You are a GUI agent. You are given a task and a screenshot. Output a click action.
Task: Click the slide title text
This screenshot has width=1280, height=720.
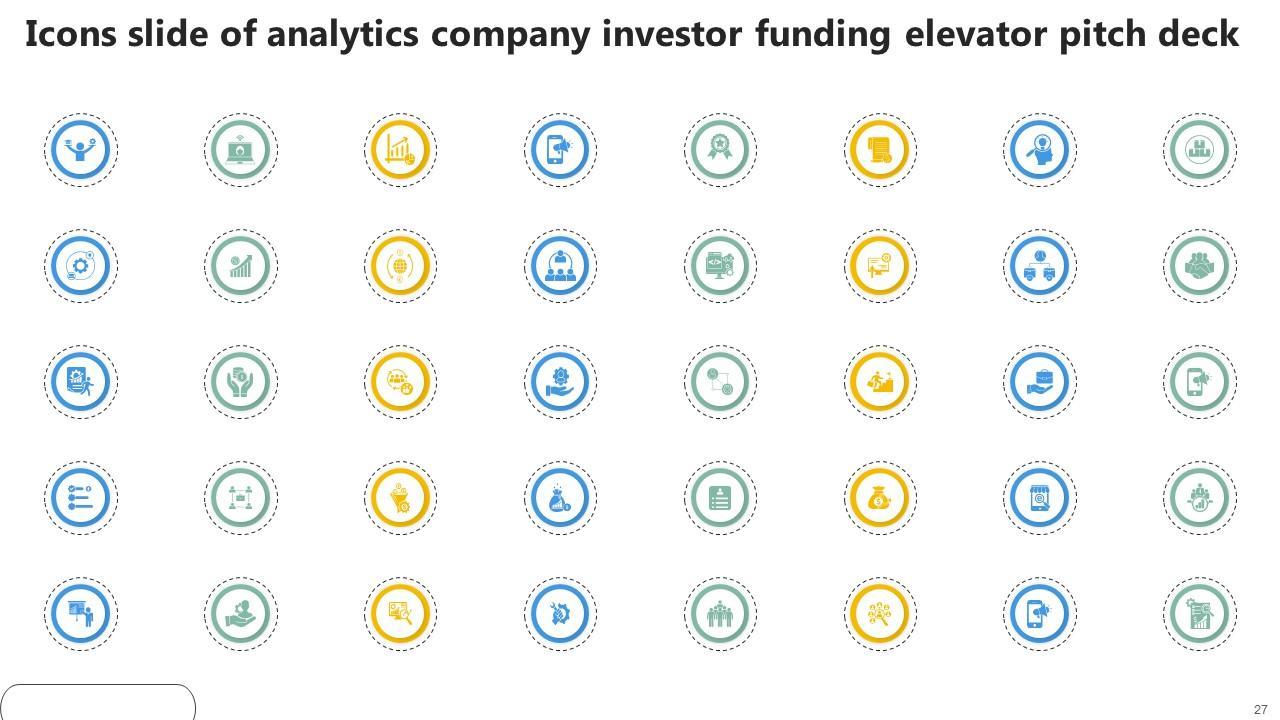point(632,34)
